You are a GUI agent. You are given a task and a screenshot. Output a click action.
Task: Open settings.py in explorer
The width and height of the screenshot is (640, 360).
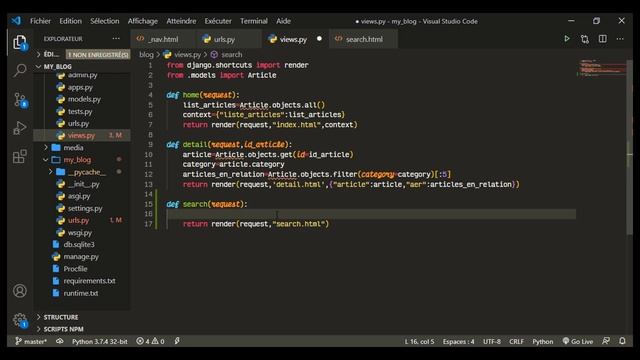(85, 208)
